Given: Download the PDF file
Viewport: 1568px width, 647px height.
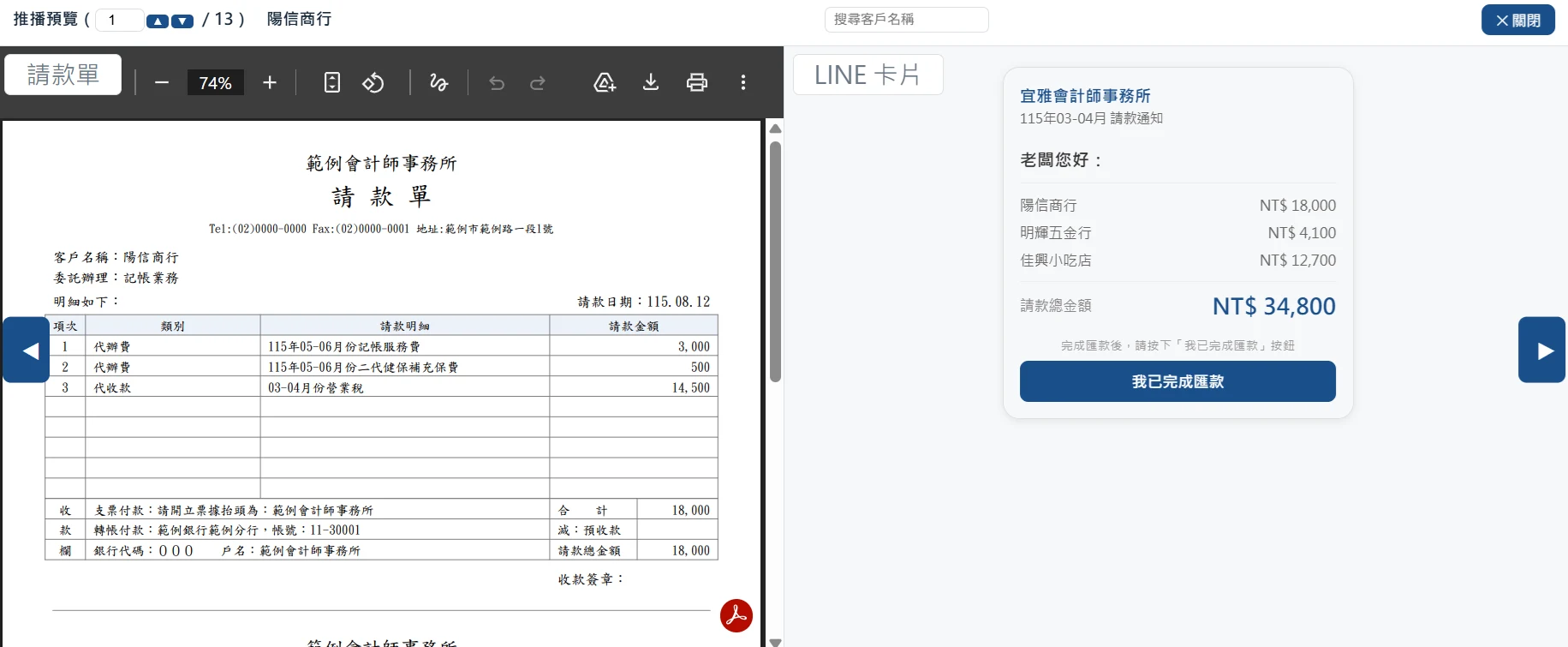Looking at the screenshot, I should coord(651,82).
